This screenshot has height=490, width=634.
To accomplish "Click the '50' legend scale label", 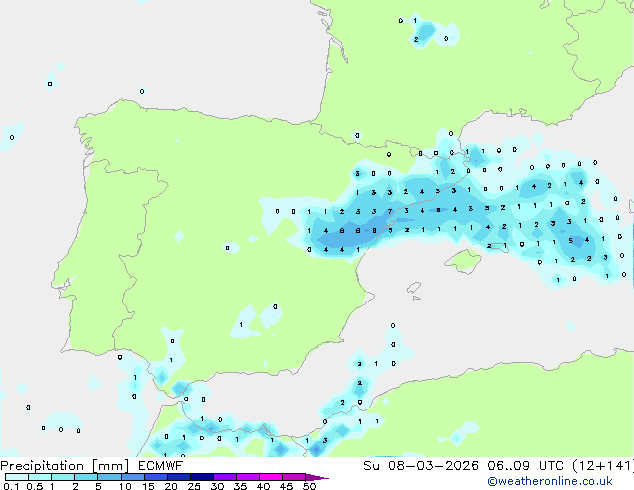I will 309,486.
